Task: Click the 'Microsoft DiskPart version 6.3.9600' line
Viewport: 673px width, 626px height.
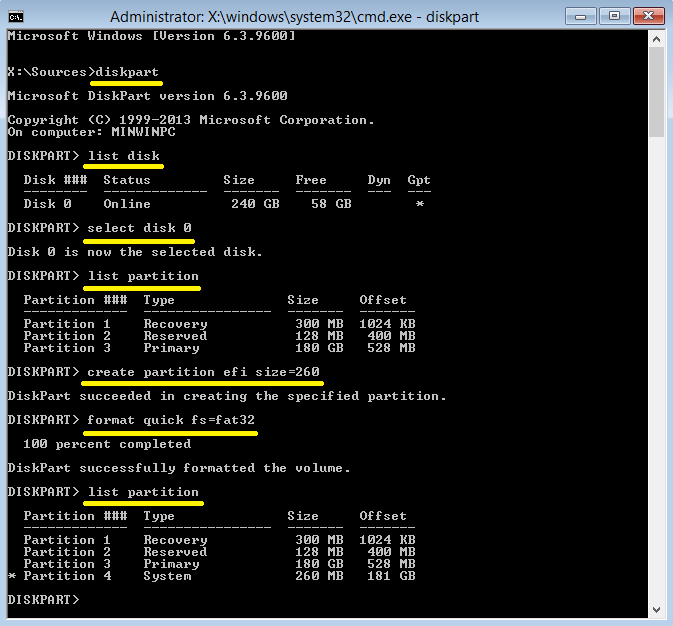Action: [x=147, y=96]
